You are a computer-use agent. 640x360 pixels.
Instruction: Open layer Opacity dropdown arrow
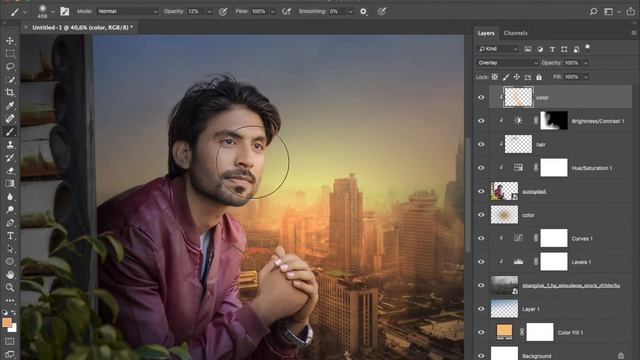click(586, 63)
